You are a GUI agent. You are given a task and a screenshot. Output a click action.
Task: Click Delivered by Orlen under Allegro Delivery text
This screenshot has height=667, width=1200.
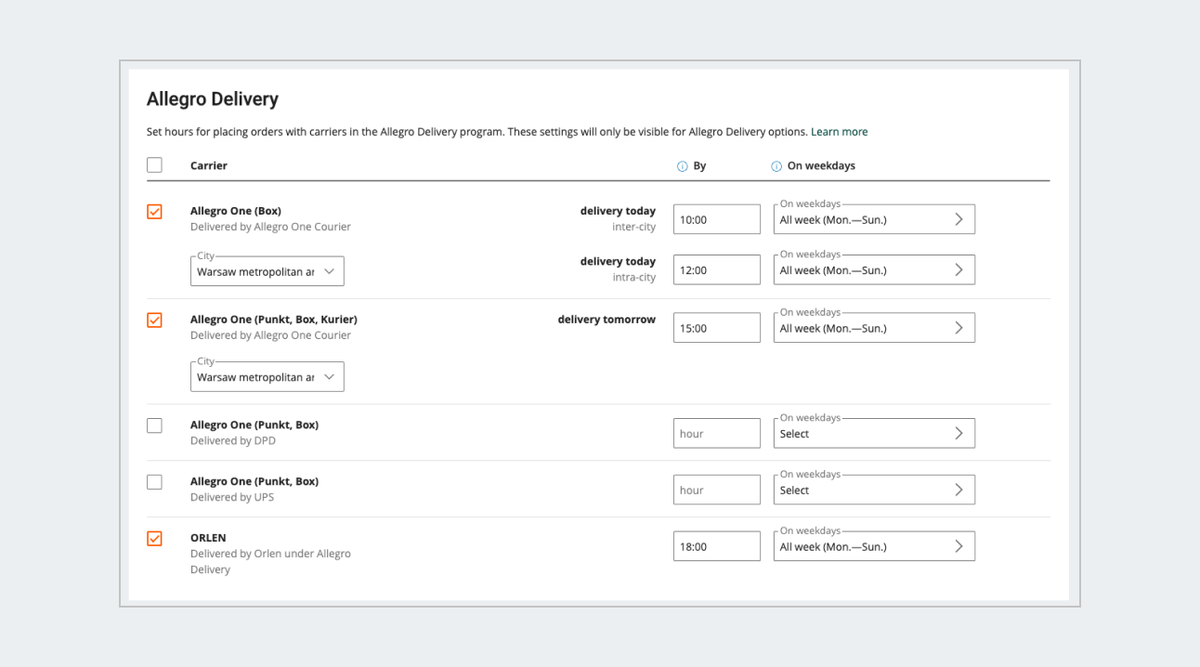270,562
